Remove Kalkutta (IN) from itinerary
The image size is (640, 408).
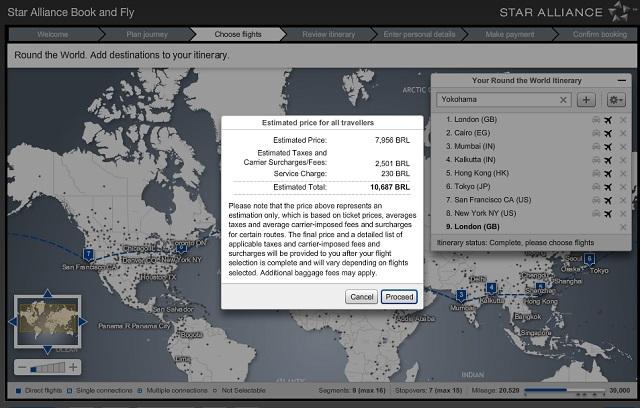[623, 160]
